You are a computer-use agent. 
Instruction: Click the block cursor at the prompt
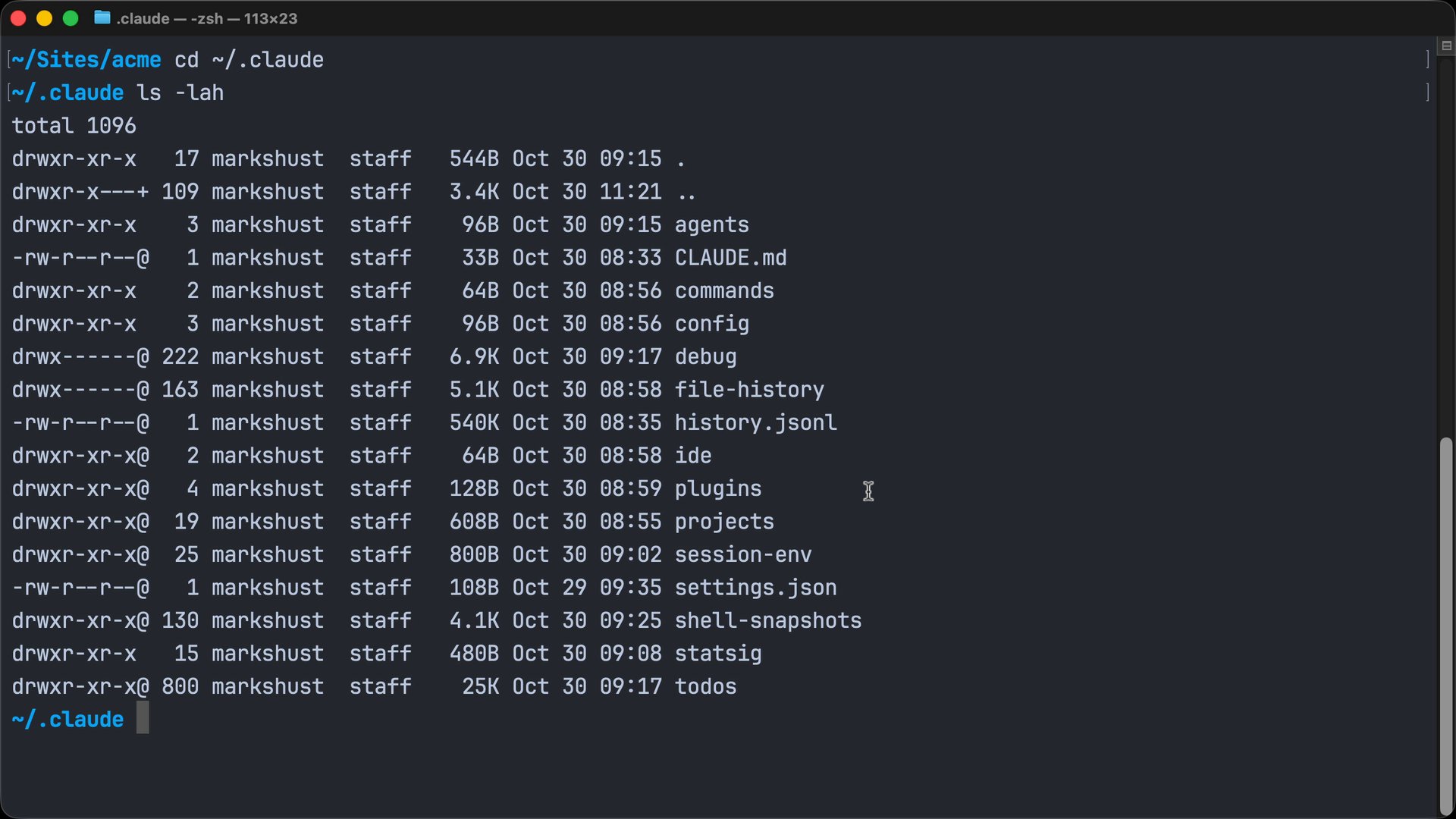click(x=143, y=718)
